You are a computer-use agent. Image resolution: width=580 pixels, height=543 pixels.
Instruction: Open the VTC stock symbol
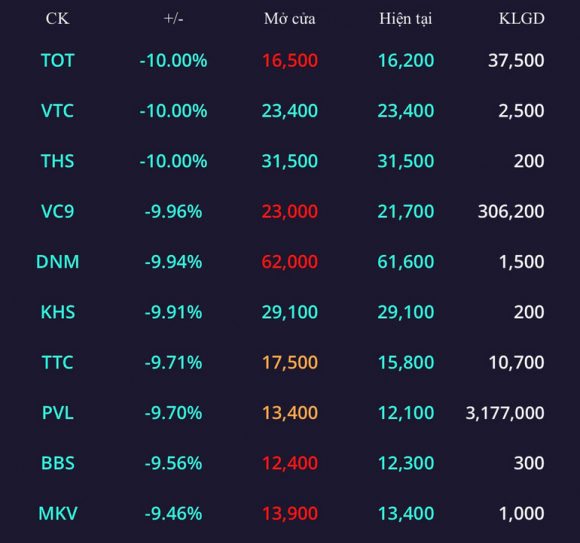click(x=57, y=111)
